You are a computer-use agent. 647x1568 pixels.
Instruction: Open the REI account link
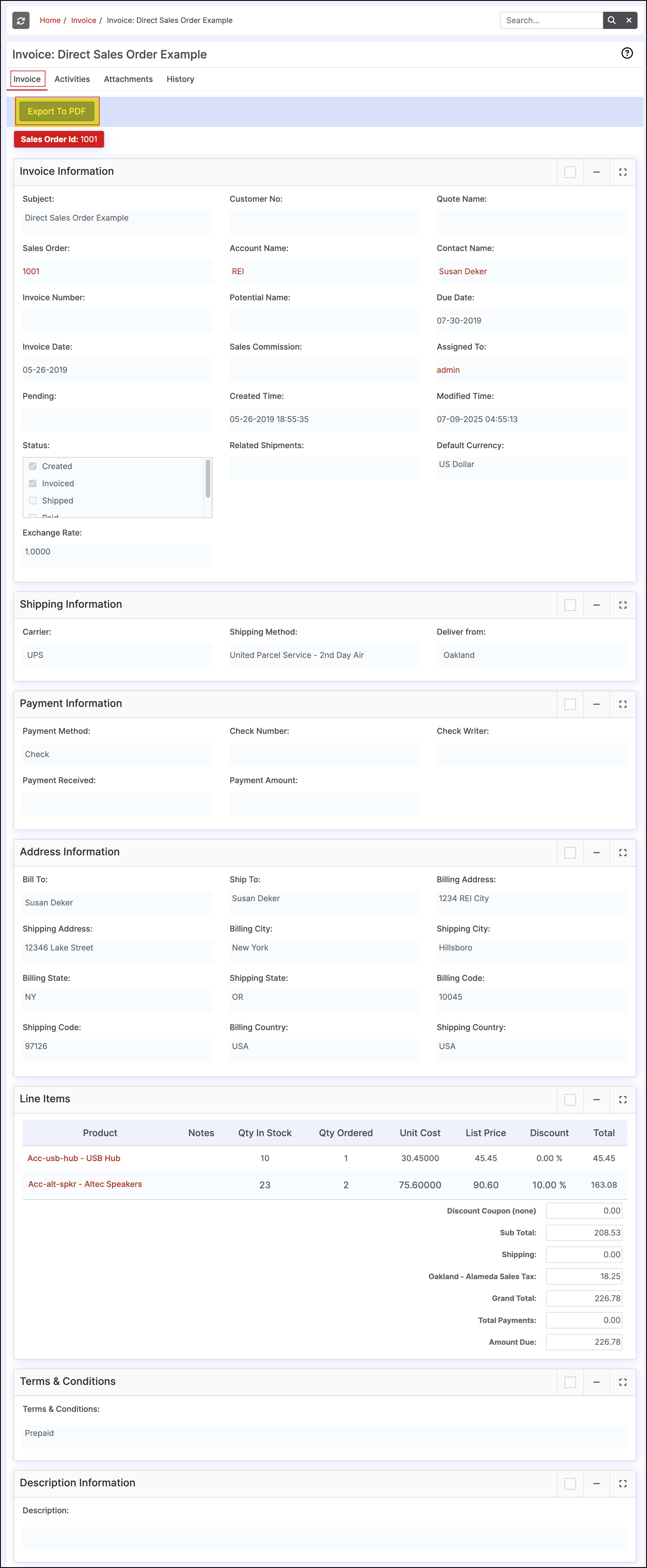238,271
